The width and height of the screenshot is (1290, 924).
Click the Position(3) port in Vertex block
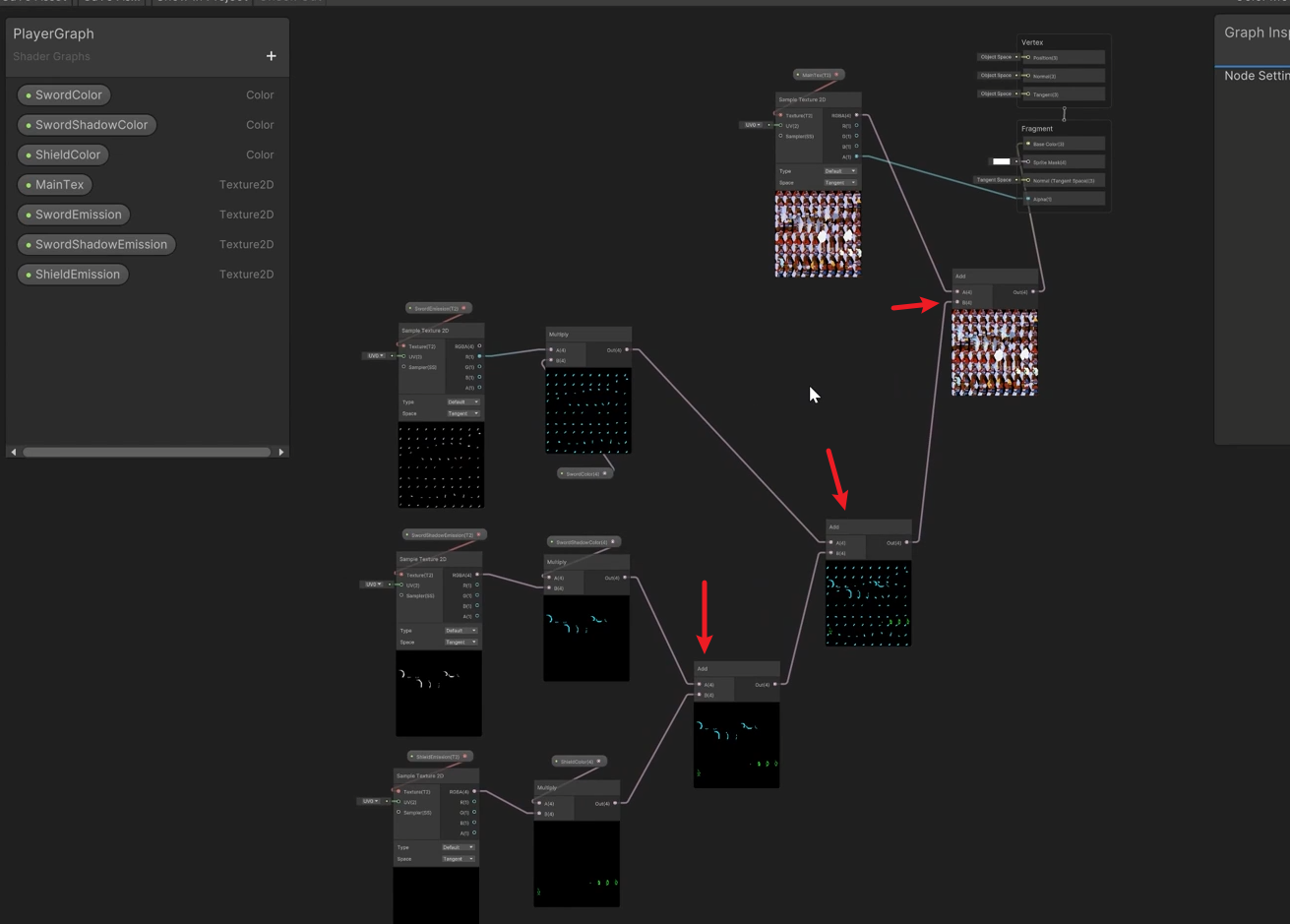(x=1028, y=57)
